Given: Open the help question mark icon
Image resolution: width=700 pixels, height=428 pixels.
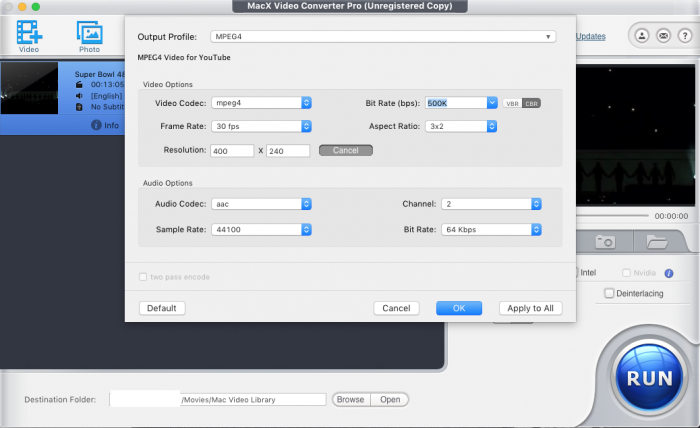Looking at the screenshot, I should (x=685, y=36).
